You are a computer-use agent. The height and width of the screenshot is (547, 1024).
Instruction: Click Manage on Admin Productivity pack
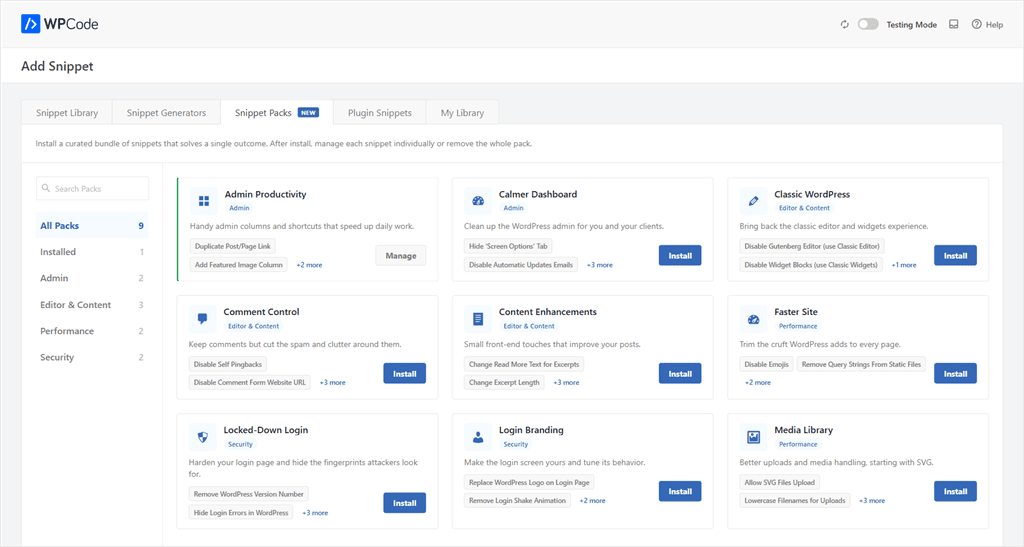pyautogui.click(x=401, y=255)
